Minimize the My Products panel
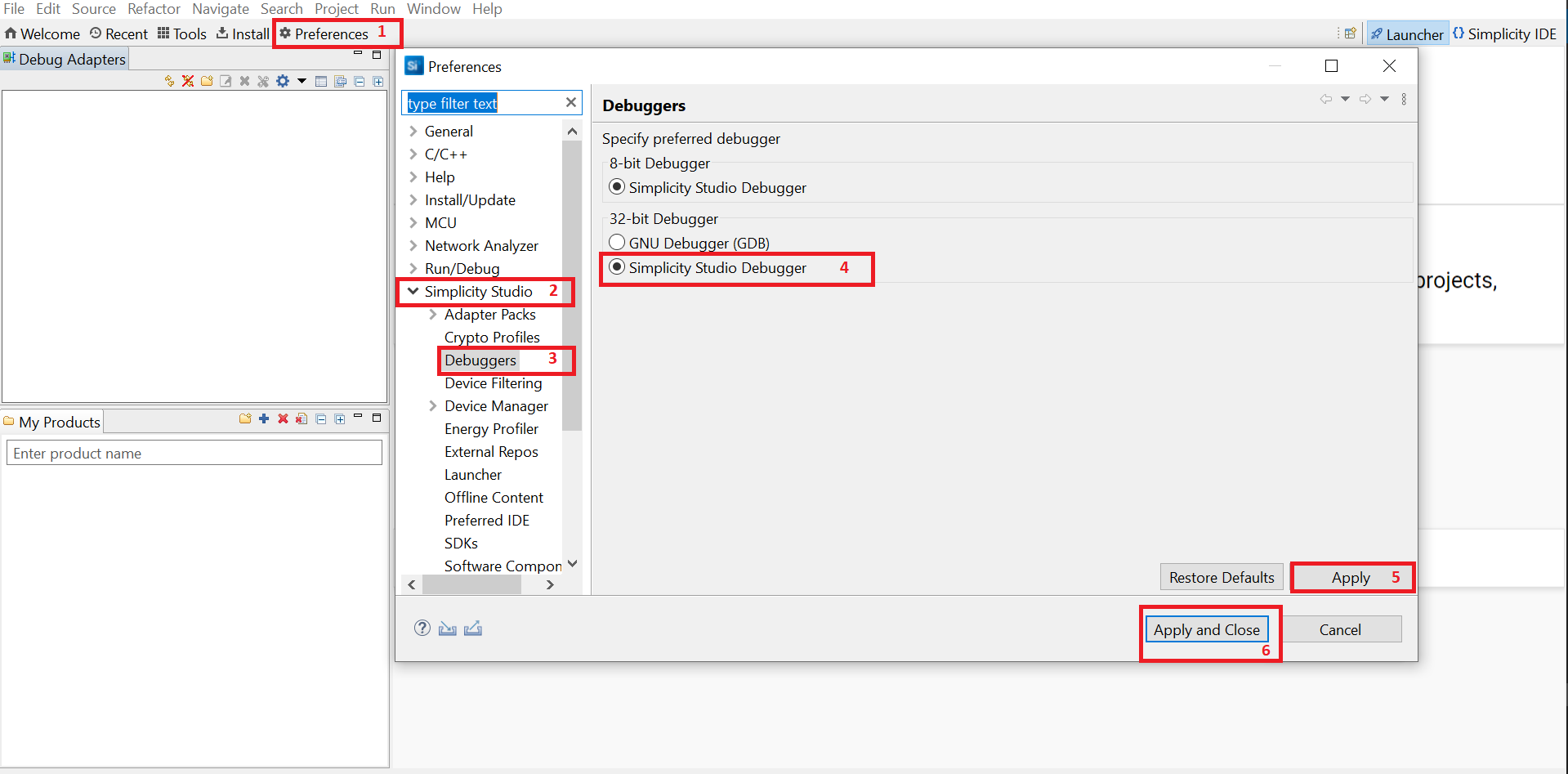The width and height of the screenshot is (1568, 774). tap(358, 417)
